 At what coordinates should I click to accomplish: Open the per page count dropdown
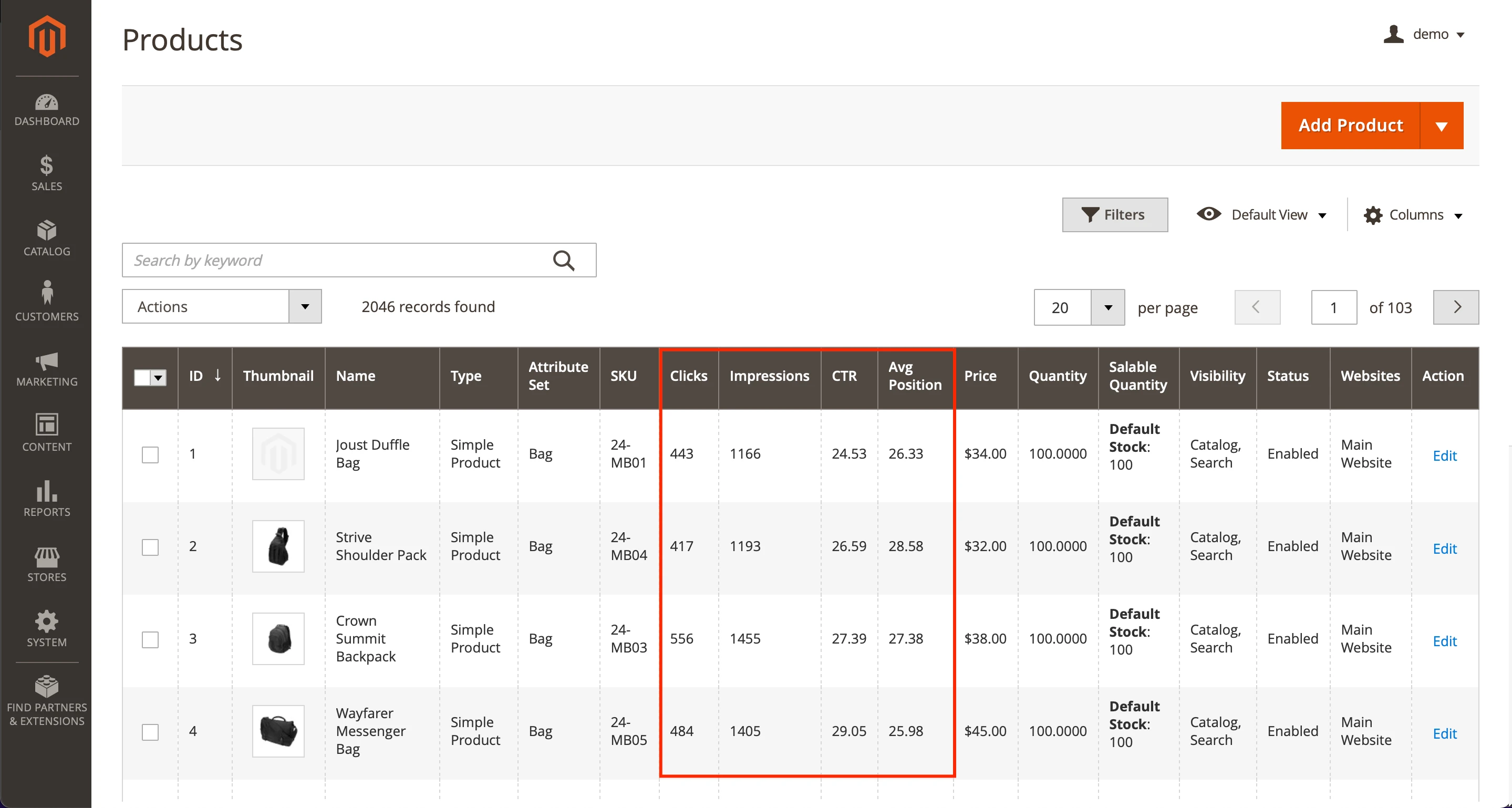pos(1107,307)
